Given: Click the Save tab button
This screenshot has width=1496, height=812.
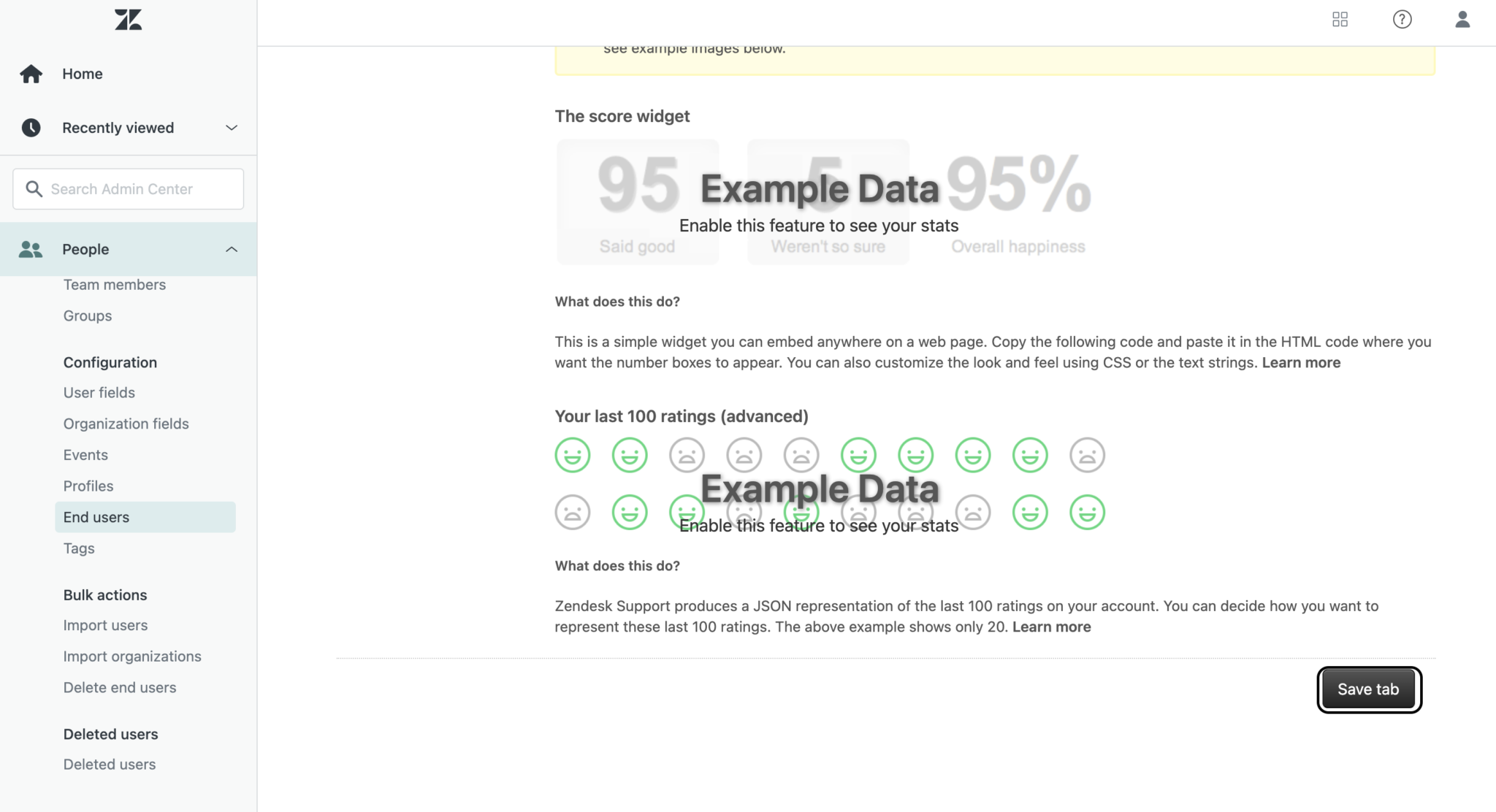Looking at the screenshot, I should 1367,689.
